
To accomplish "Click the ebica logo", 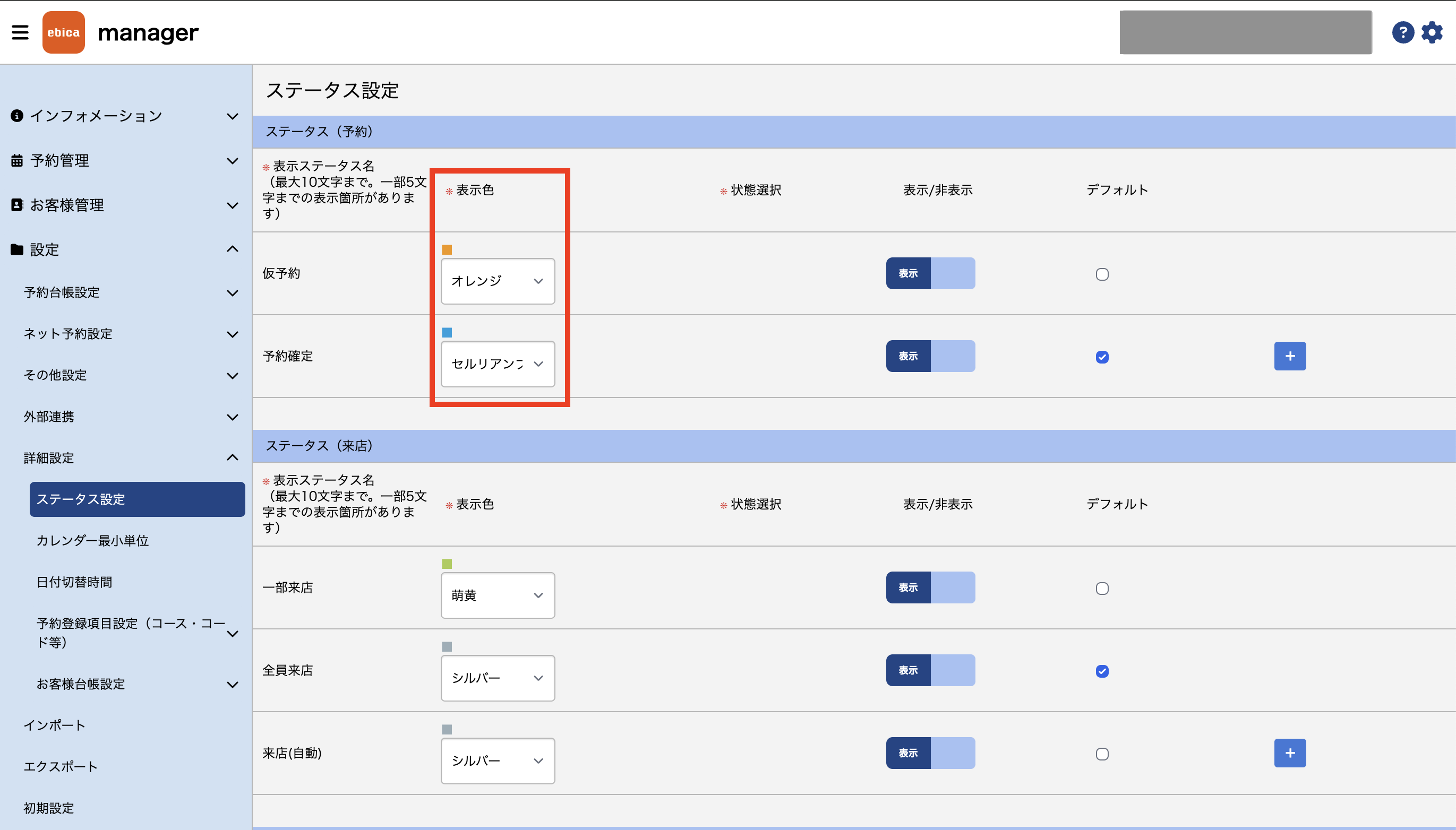I will [x=63, y=32].
